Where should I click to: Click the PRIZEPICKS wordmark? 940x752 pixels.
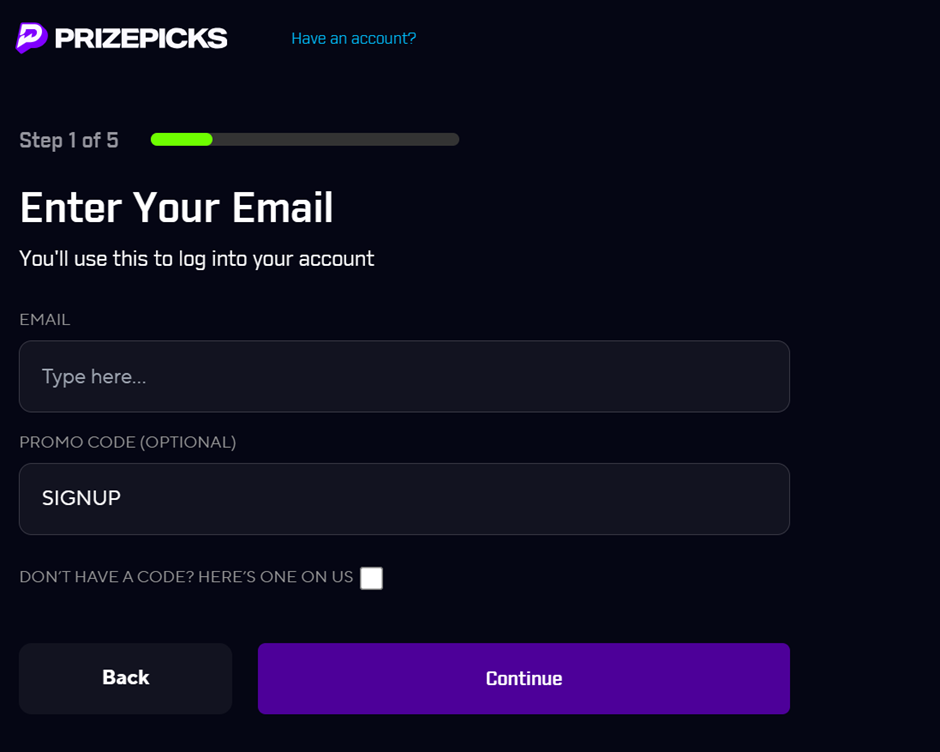(143, 38)
